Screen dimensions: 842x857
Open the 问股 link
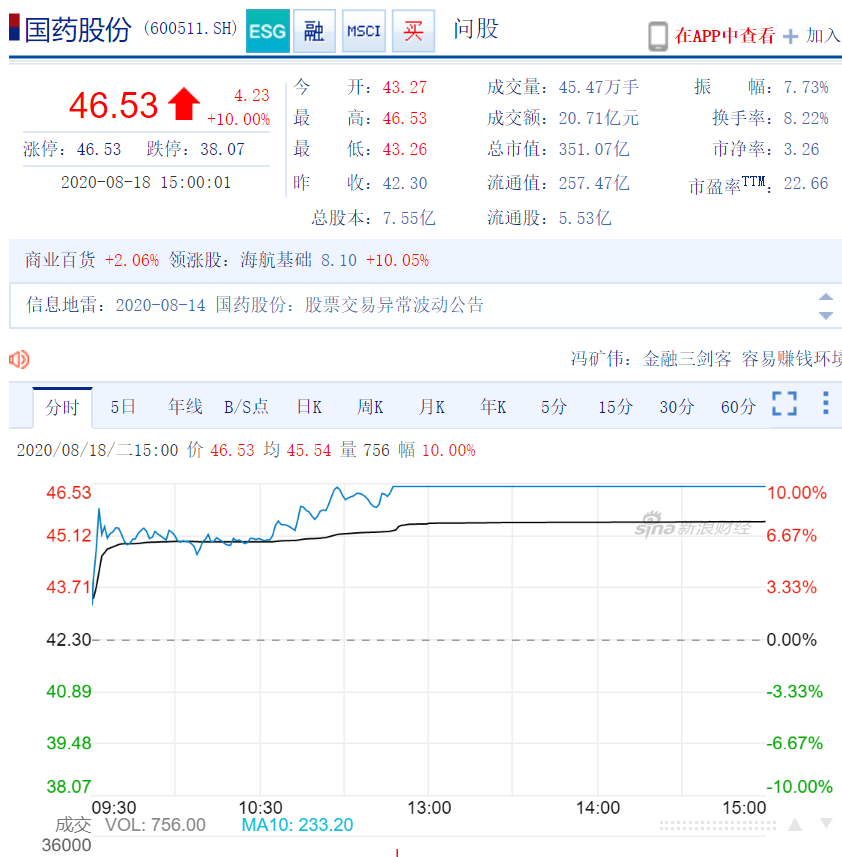(x=476, y=29)
